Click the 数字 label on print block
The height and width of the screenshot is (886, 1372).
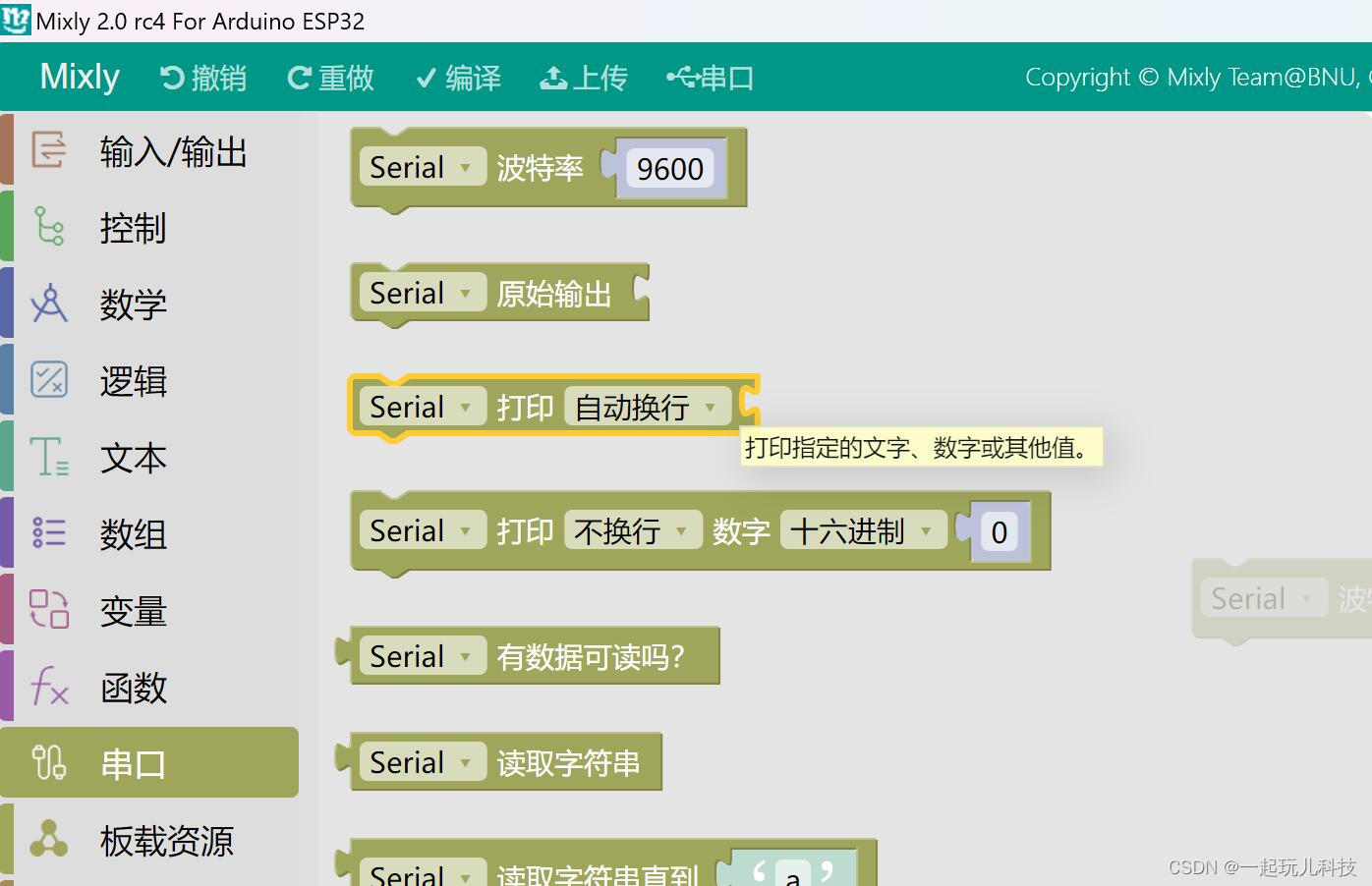click(741, 531)
